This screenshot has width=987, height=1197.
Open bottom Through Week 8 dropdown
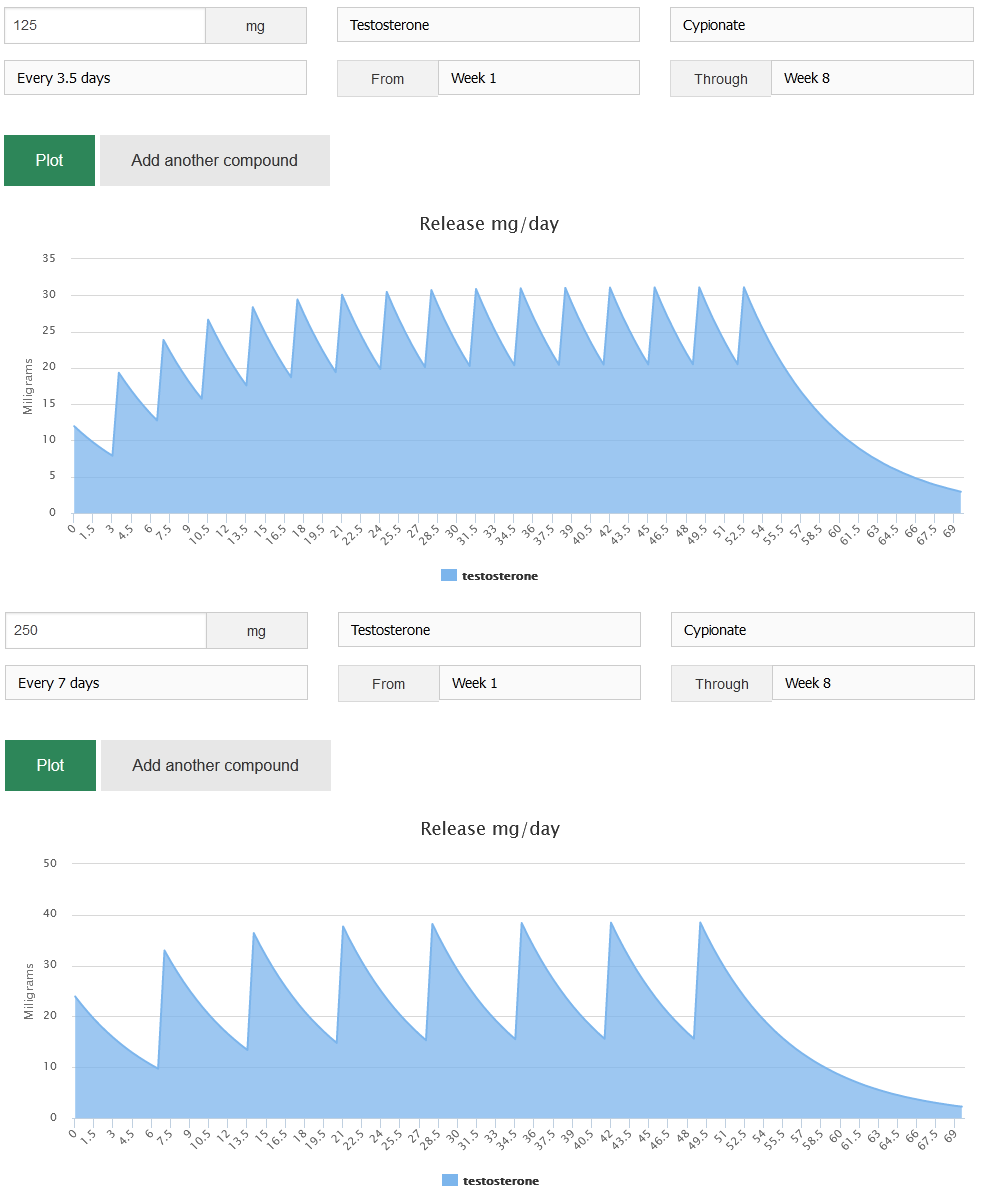tap(872, 683)
